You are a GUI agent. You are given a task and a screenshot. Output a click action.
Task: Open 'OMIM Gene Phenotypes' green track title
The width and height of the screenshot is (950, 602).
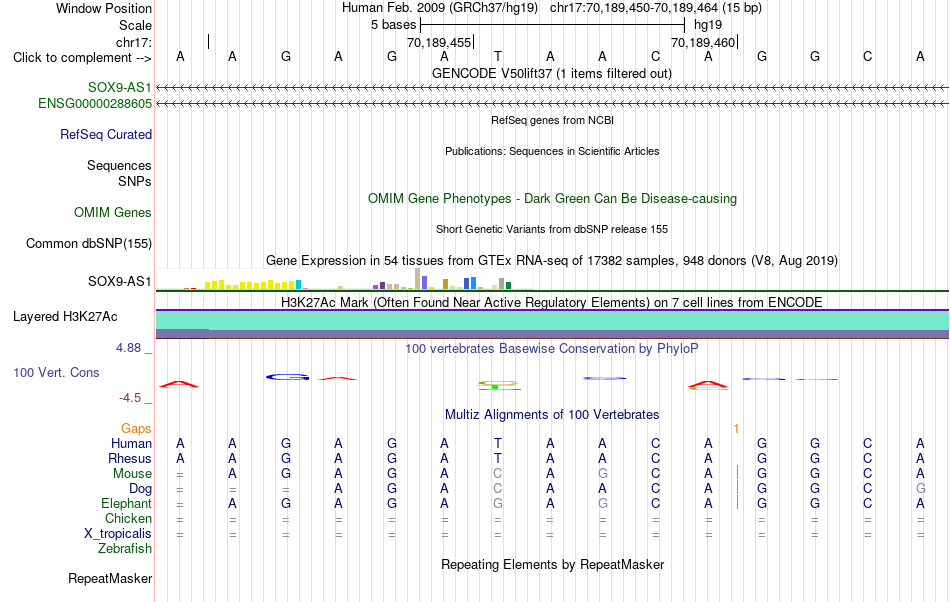pos(553,199)
